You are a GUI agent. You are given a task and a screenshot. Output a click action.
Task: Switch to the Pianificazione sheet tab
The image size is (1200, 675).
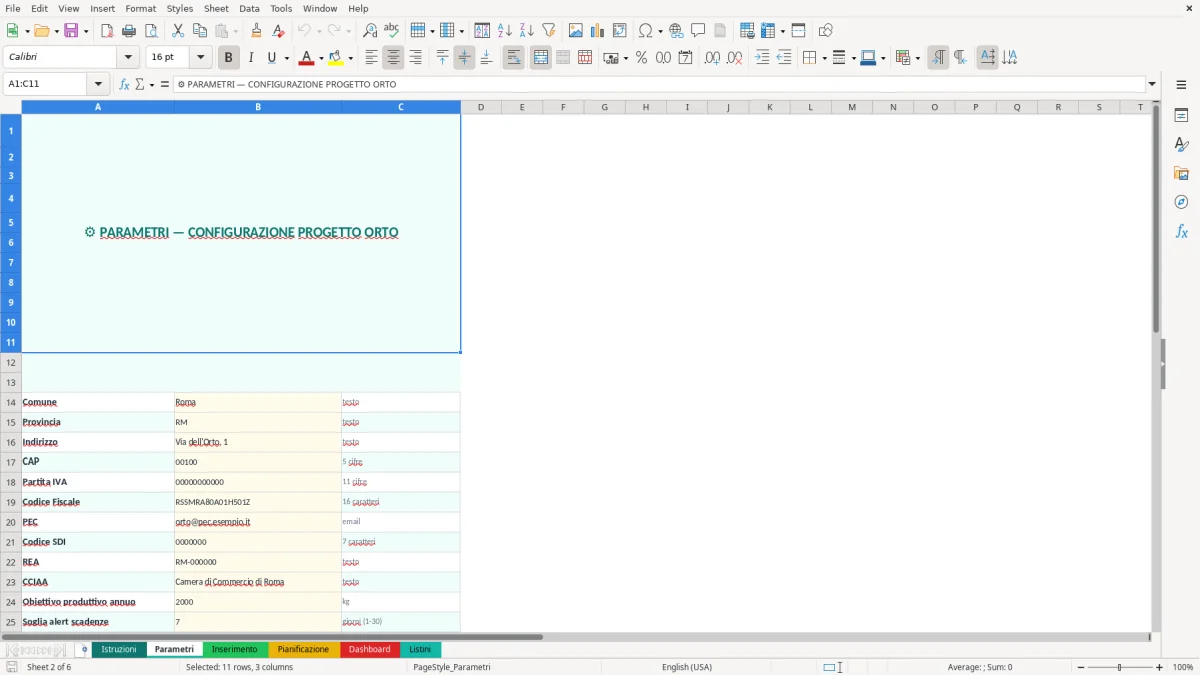point(303,649)
